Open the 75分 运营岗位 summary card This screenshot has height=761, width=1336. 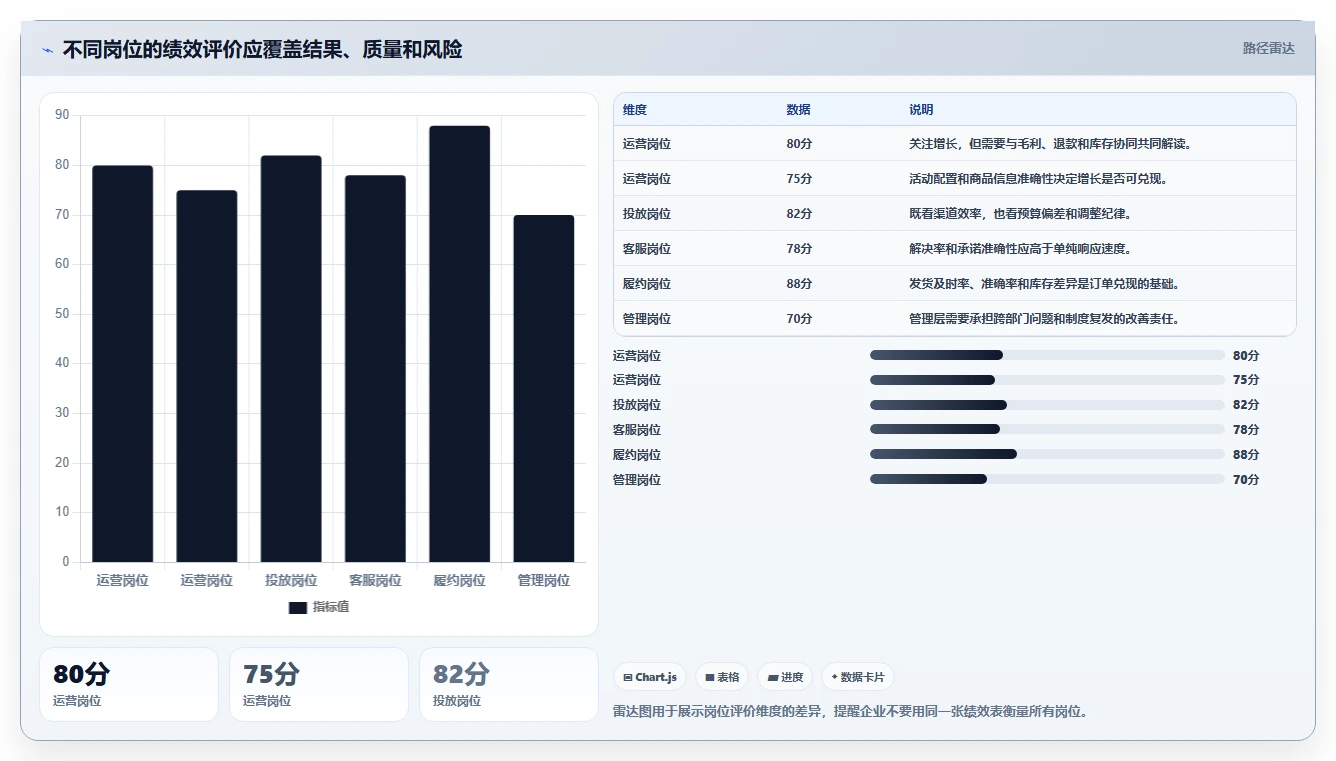click(x=319, y=685)
